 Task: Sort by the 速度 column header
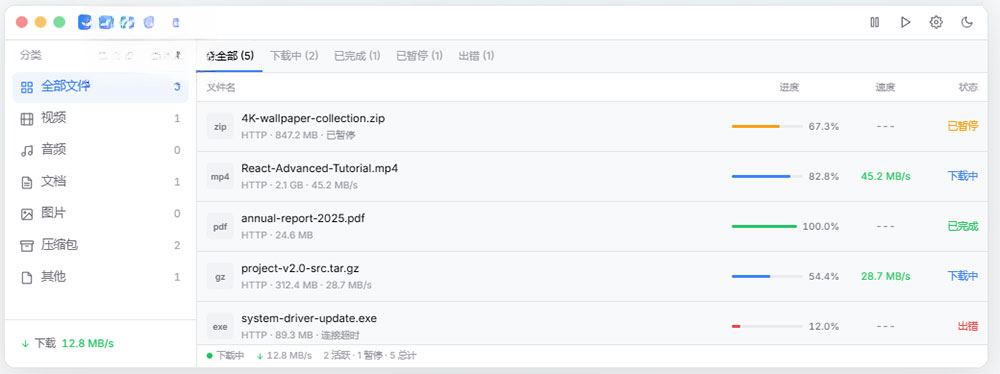885,87
